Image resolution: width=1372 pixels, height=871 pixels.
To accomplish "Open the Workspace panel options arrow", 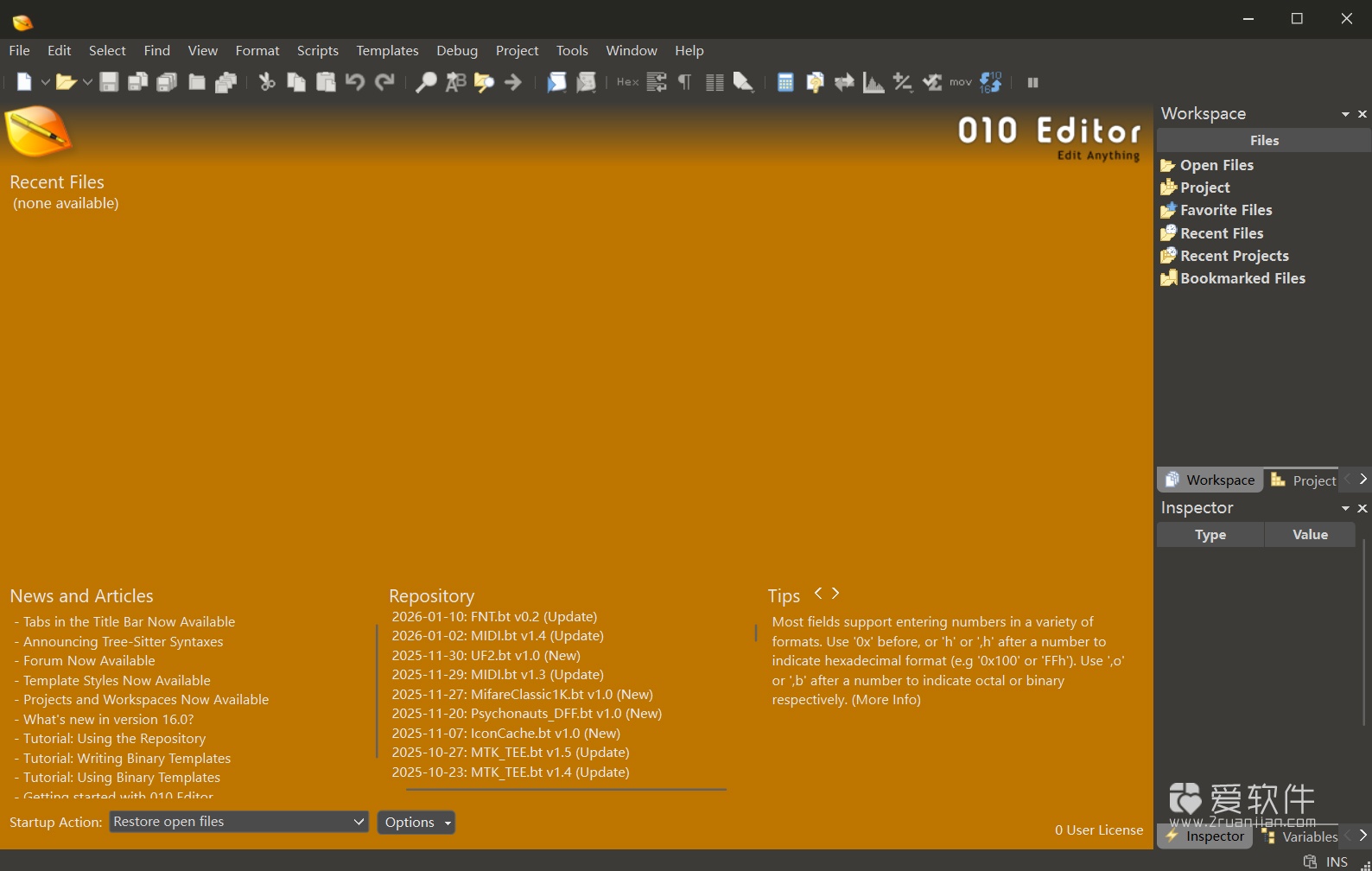I will pyautogui.click(x=1345, y=114).
